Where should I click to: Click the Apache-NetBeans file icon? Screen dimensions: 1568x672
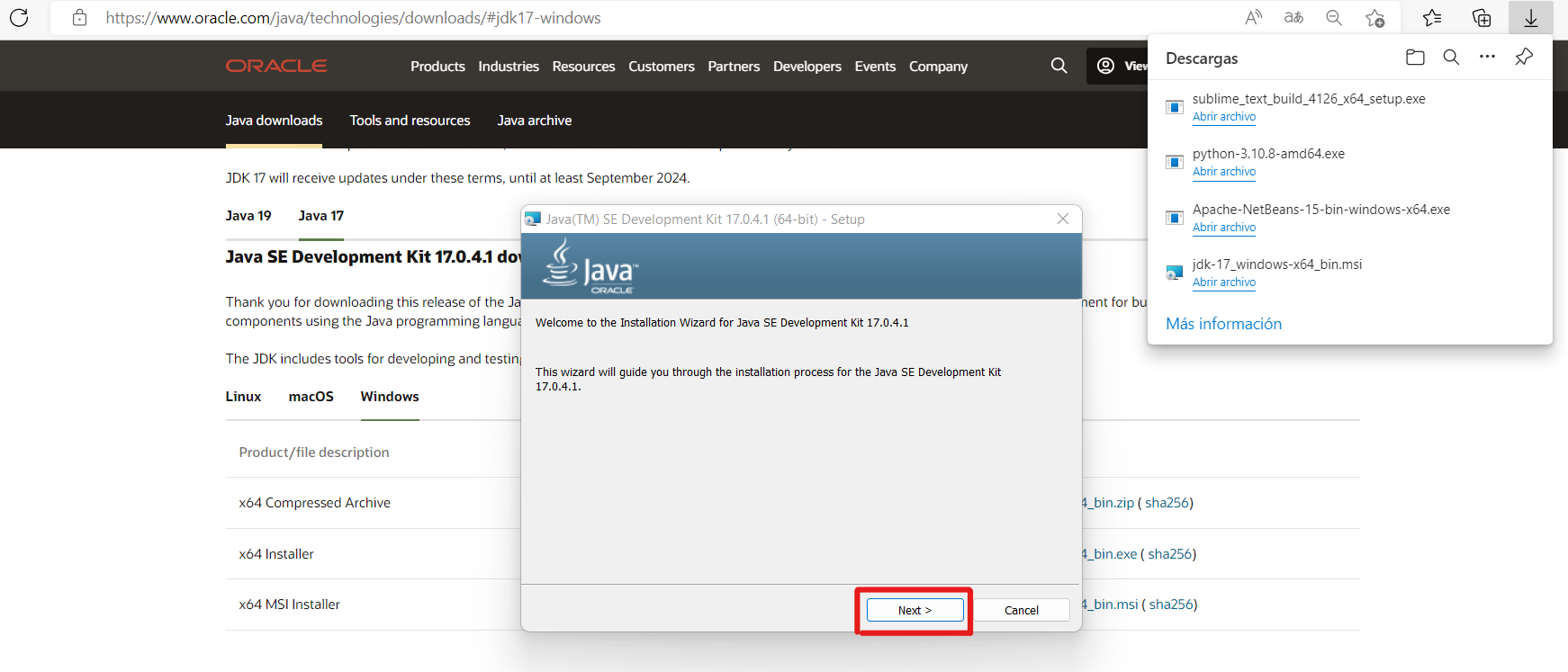tap(1175, 218)
